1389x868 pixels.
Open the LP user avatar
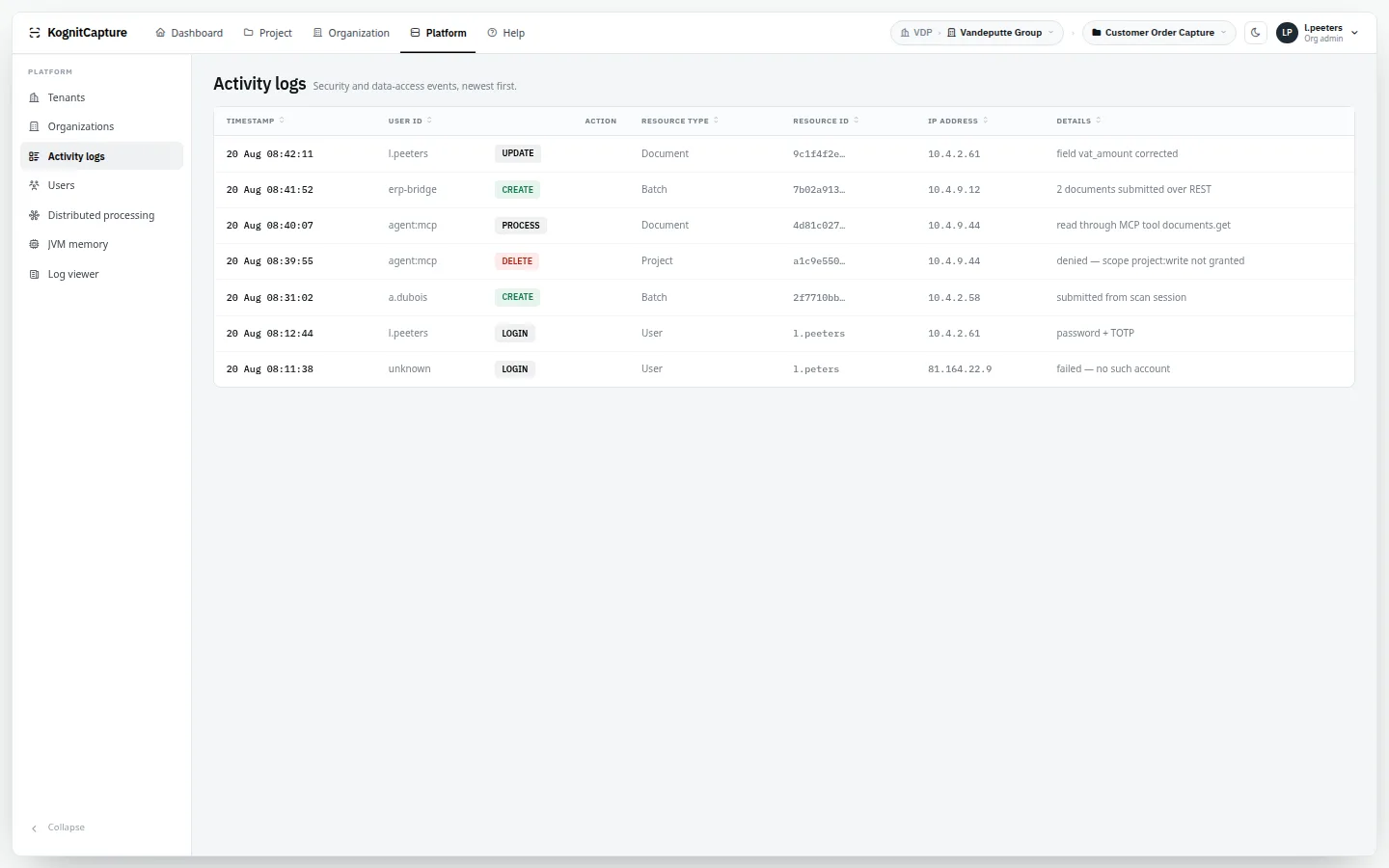click(x=1287, y=33)
